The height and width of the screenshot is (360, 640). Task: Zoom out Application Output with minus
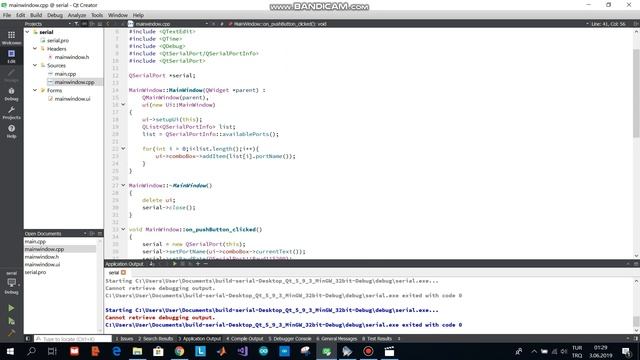coord(206,264)
